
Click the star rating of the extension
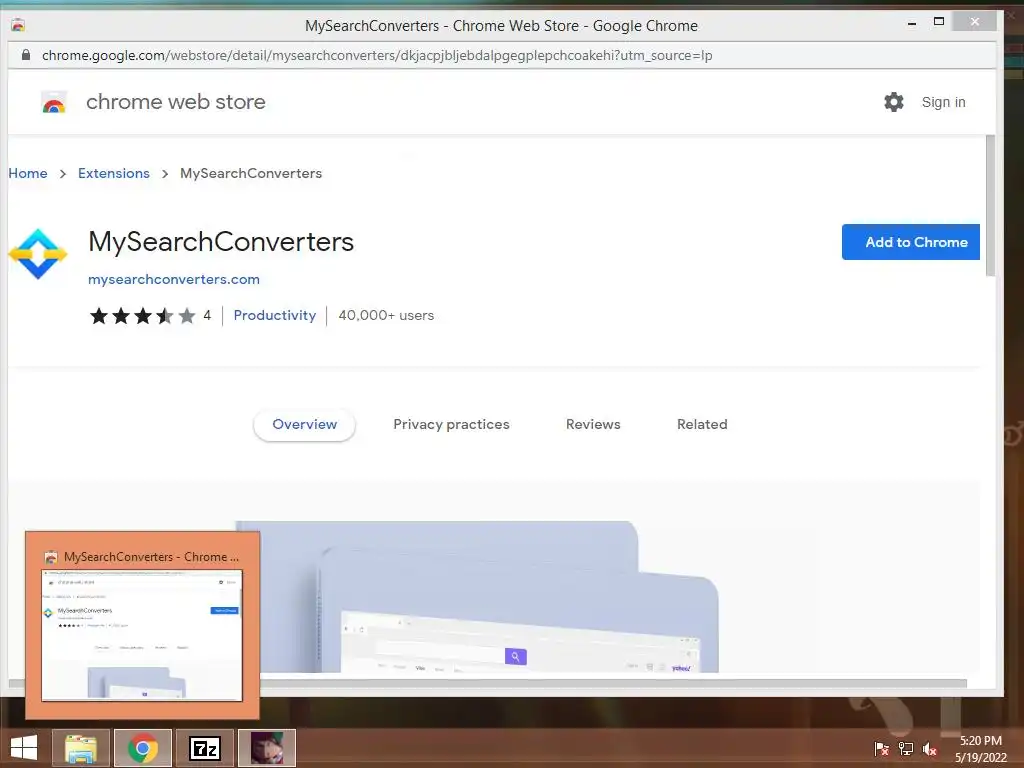[x=142, y=316]
